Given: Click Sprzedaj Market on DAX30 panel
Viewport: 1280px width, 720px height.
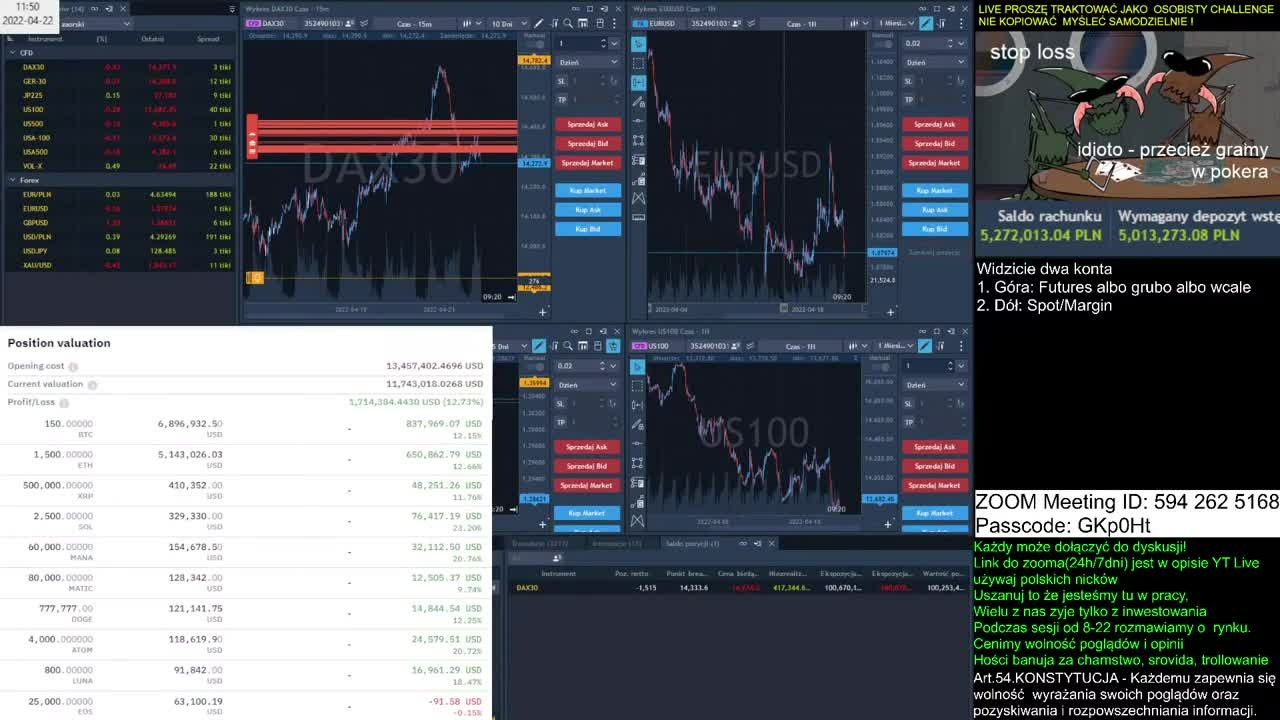Looking at the screenshot, I should pyautogui.click(x=588, y=163).
